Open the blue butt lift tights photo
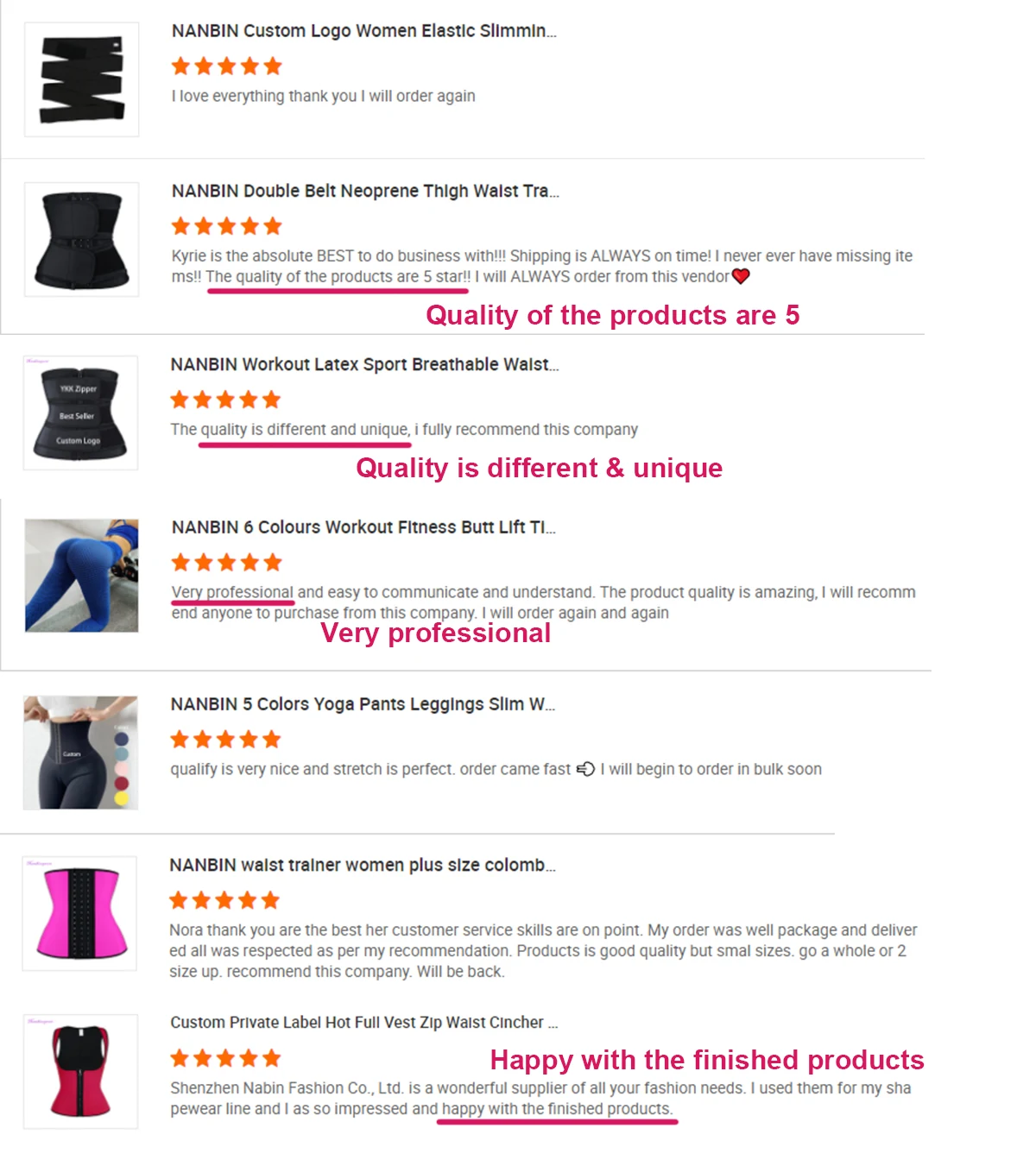The width and height of the screenshot is (1036, 1166). (x=82, y=576)
